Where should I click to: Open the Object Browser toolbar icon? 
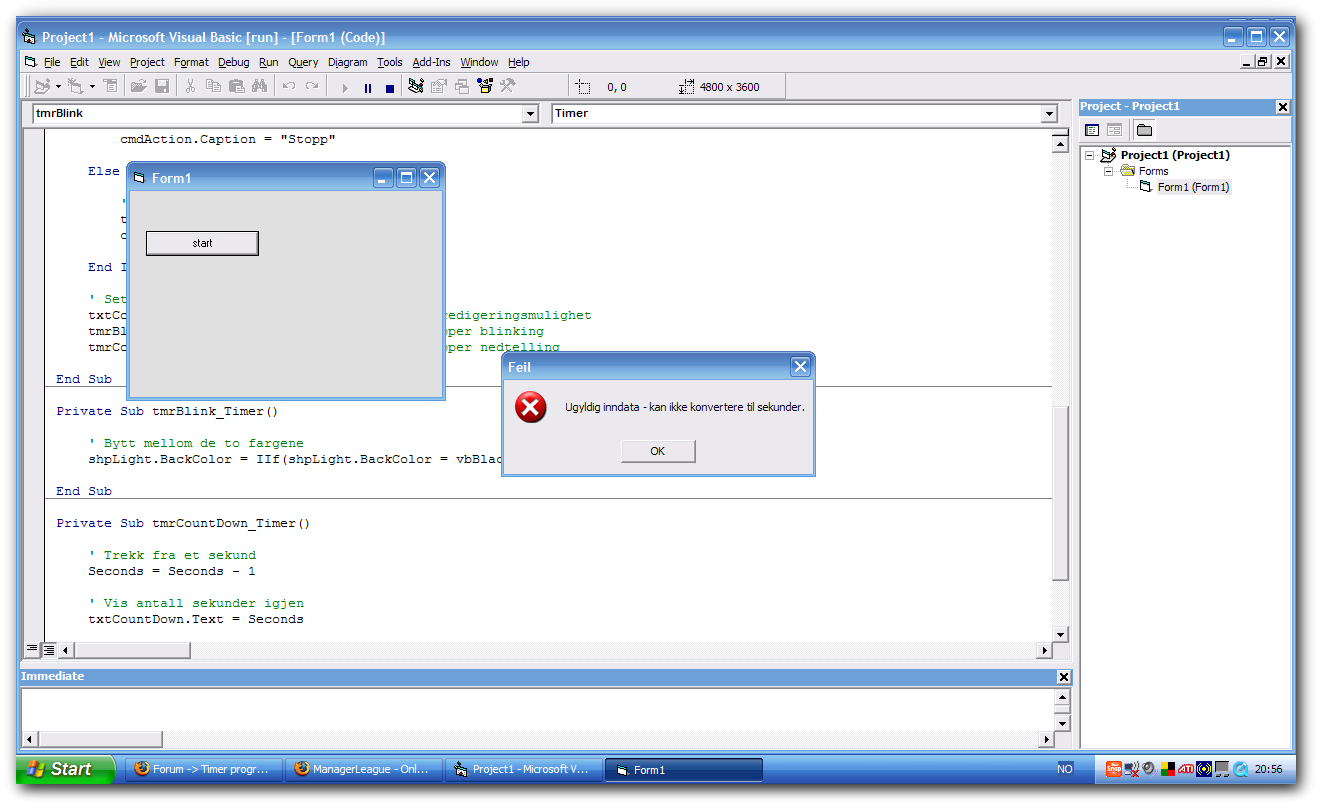coord(485,87)
